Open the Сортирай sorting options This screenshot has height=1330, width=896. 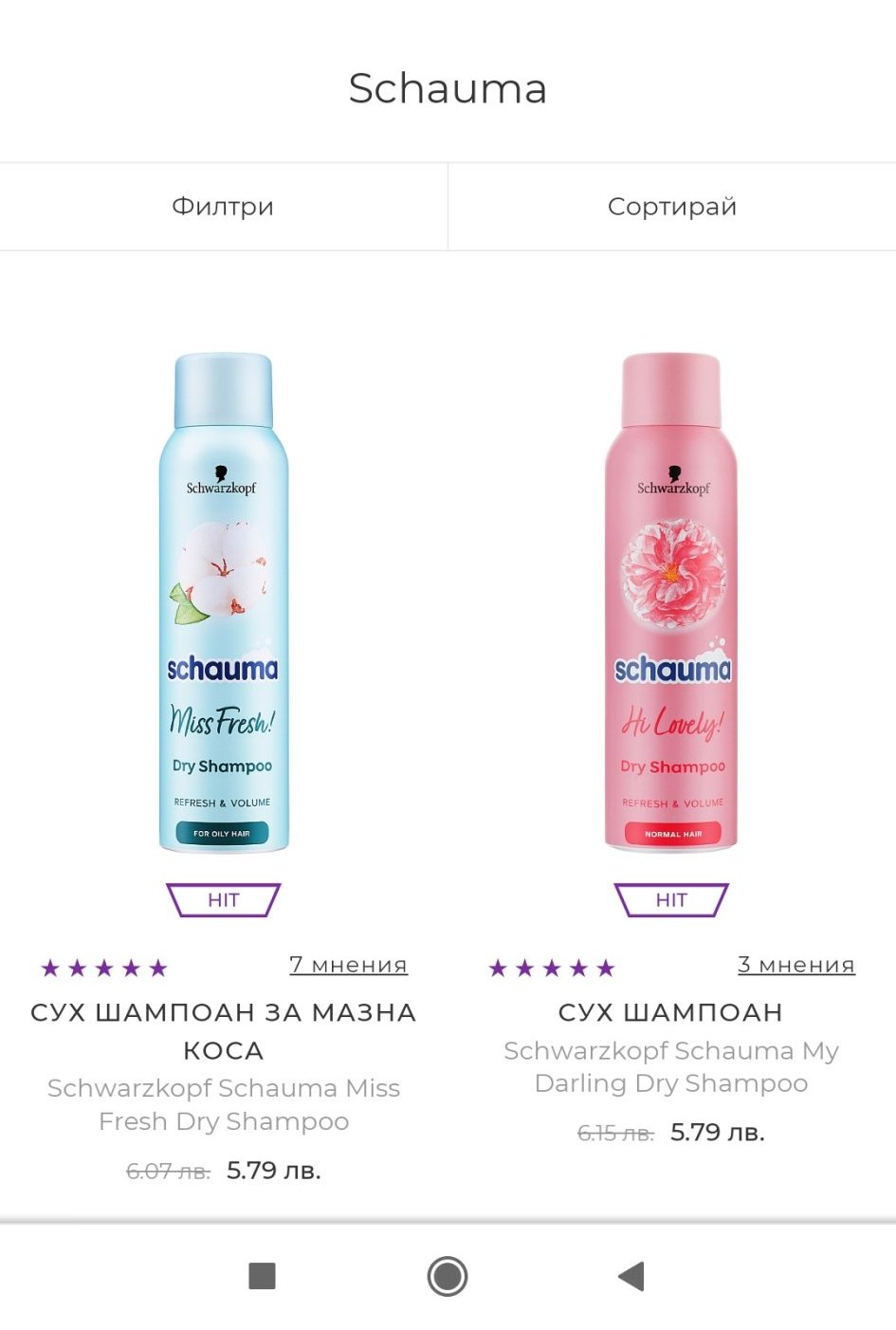[672, 207]
